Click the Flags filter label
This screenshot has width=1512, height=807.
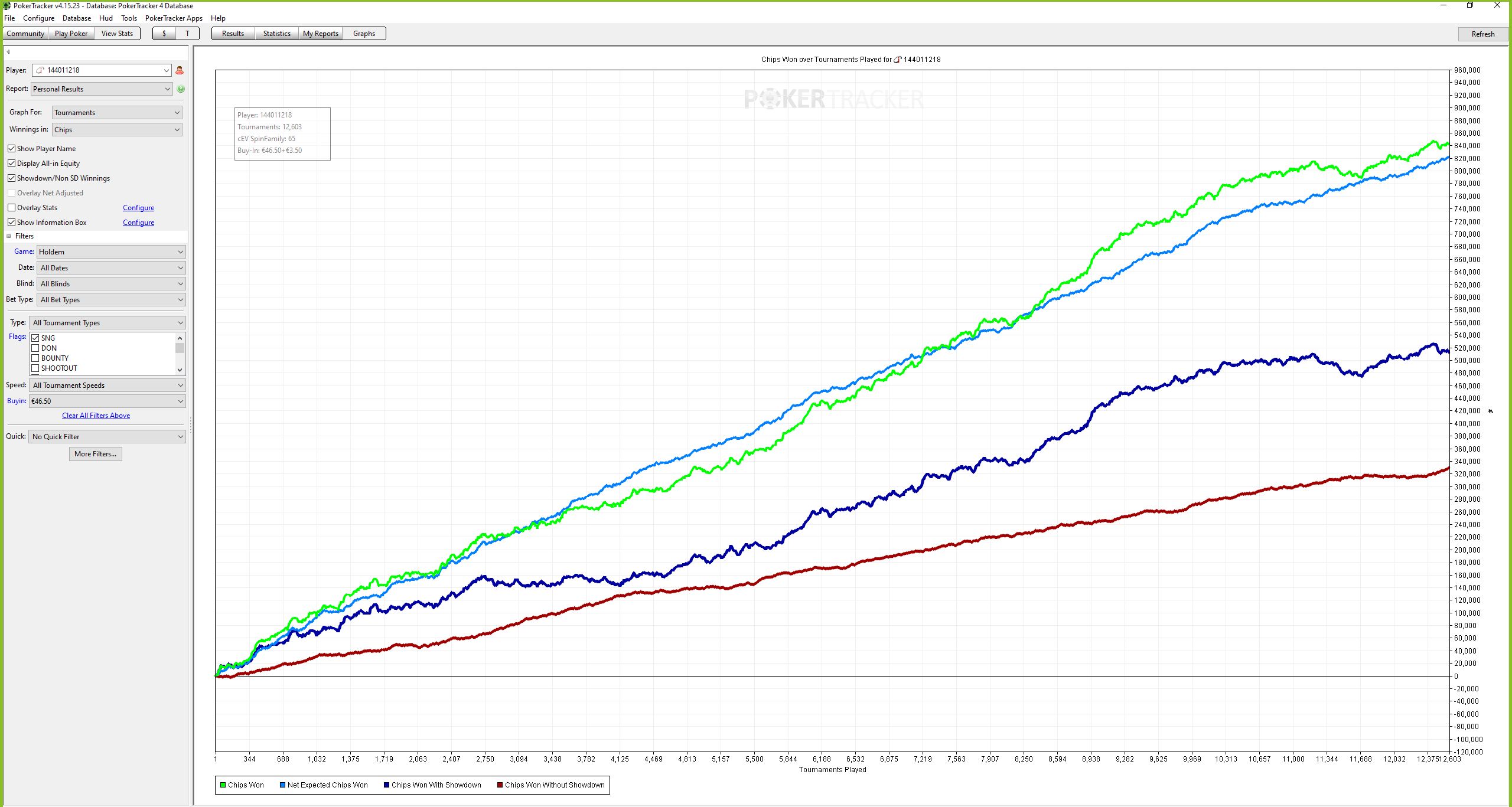(18, 336)
